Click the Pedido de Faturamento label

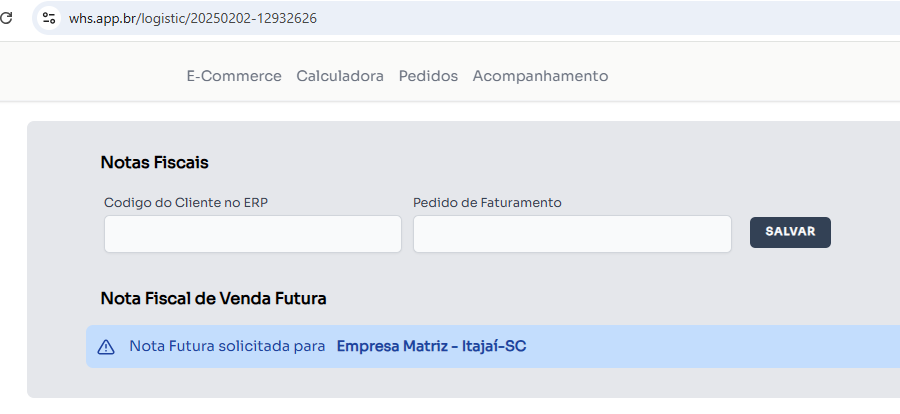coord(487,203)
